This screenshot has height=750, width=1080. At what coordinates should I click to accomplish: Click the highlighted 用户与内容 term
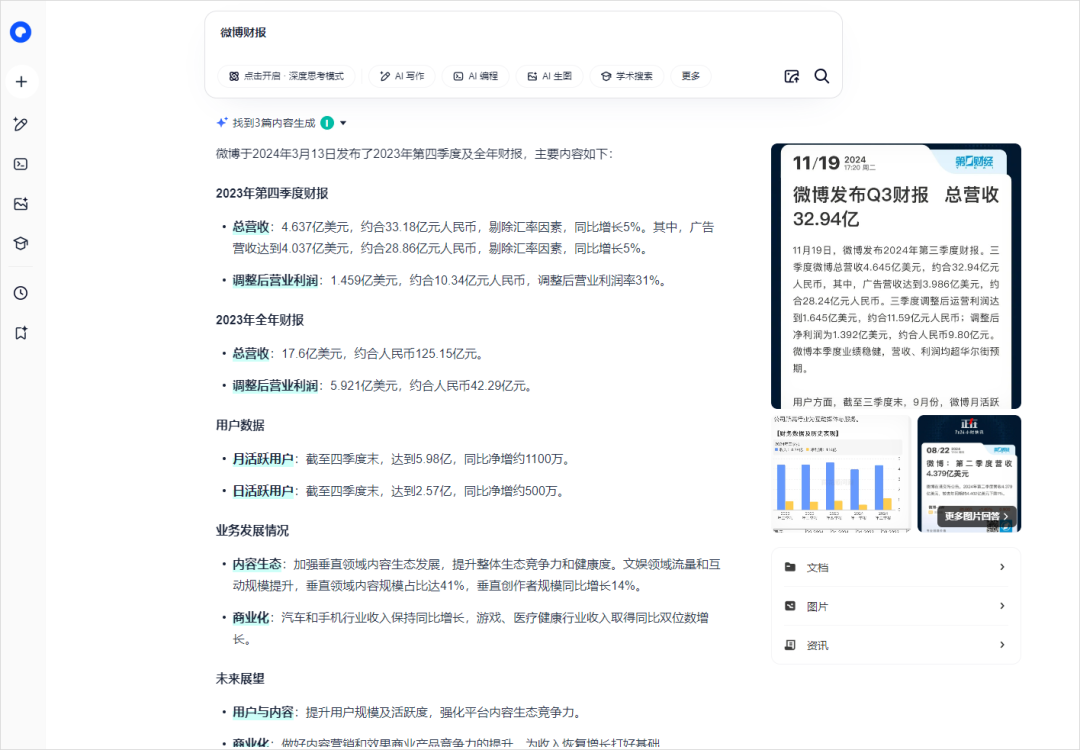(x=263, y=712)
